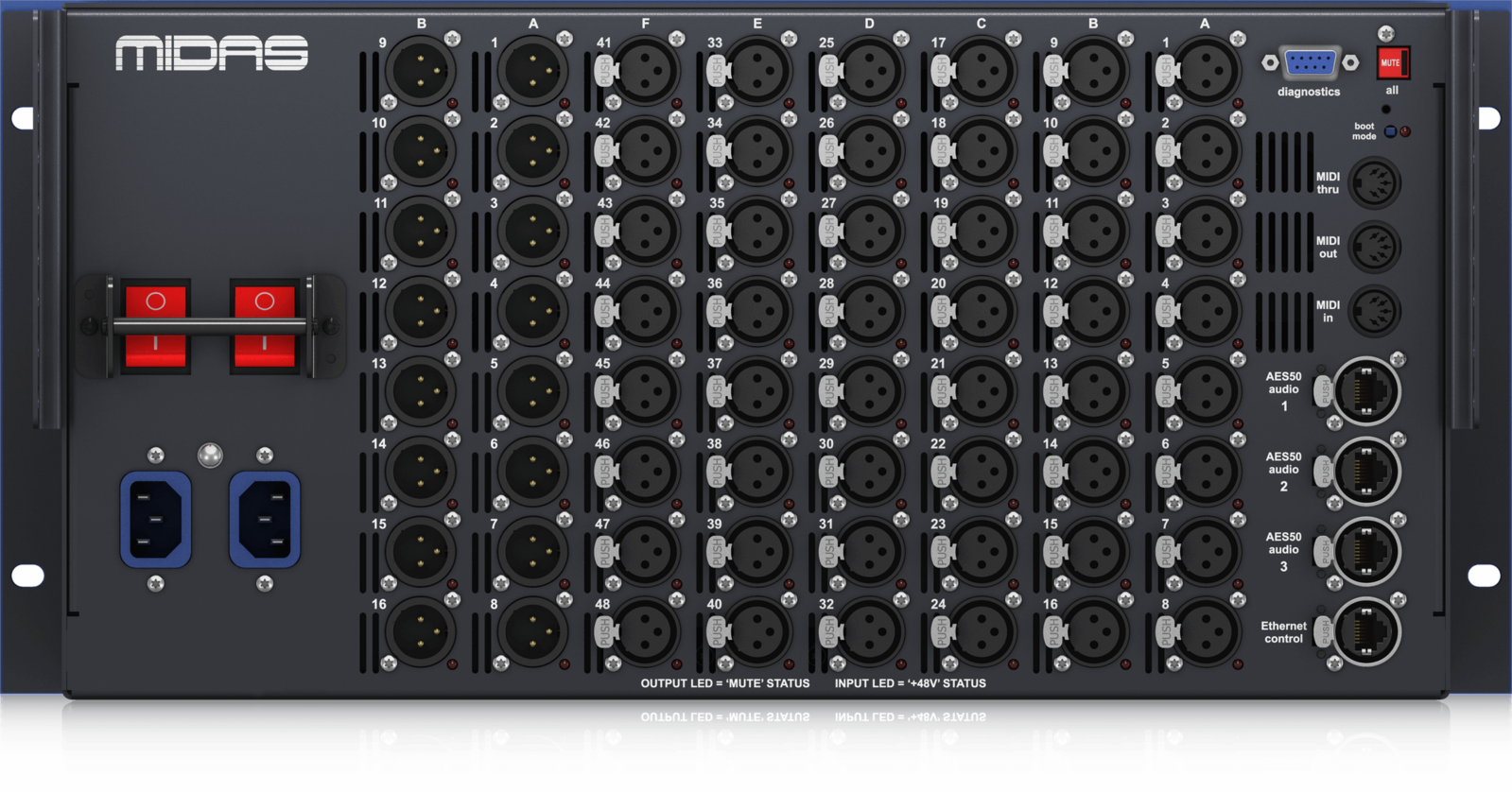
Task: Click the right IEC power inlet
Action: pos(265,520)
